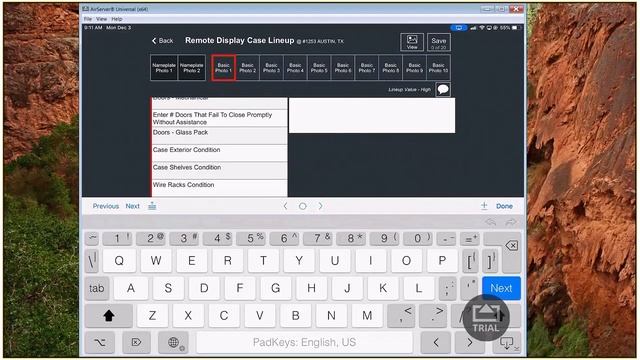Tap the PadKeys space bar
The height and width of the screenshot is (360, 640).
304,342
